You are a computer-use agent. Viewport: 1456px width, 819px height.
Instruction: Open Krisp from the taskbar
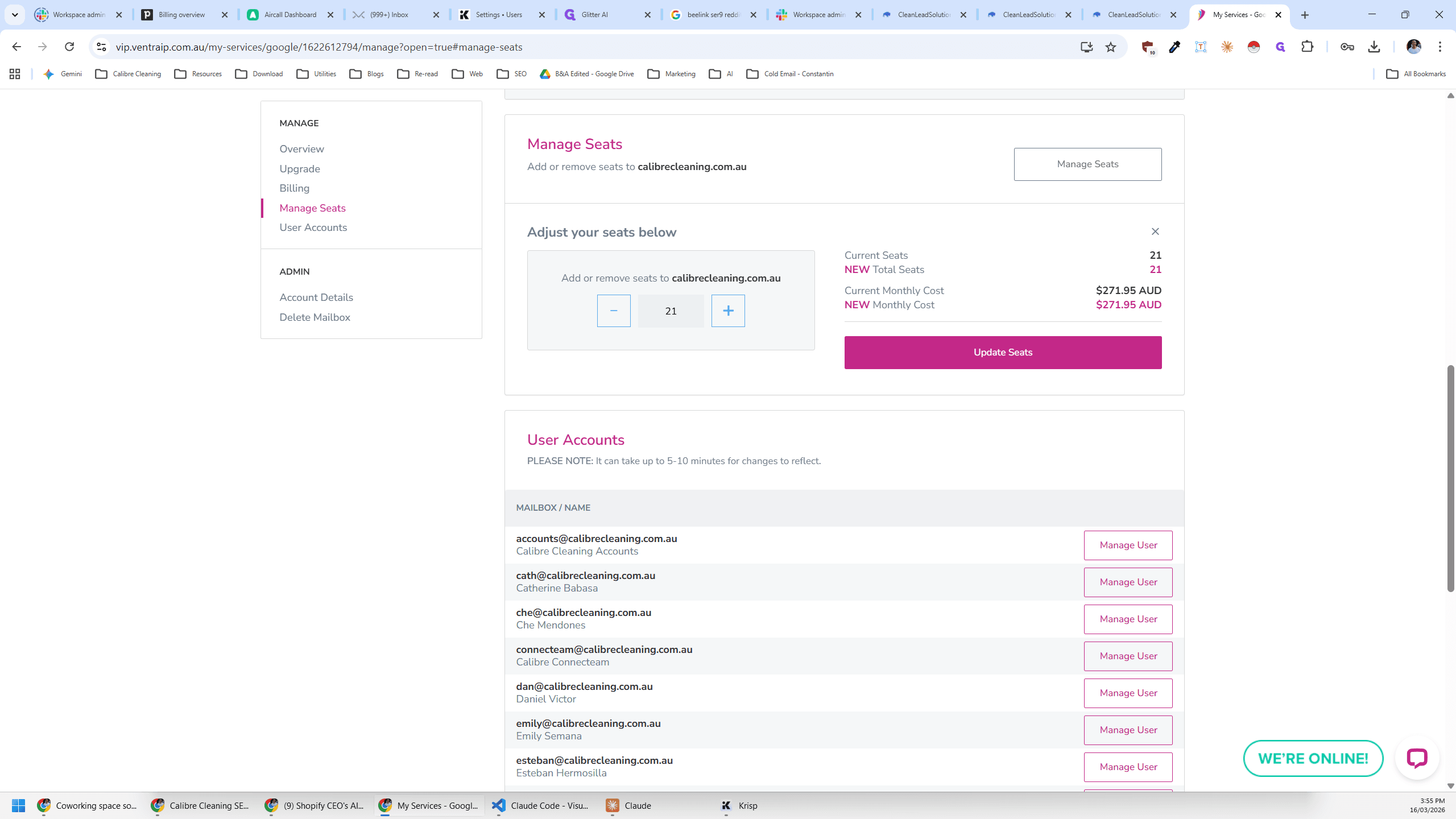[739, 805]
